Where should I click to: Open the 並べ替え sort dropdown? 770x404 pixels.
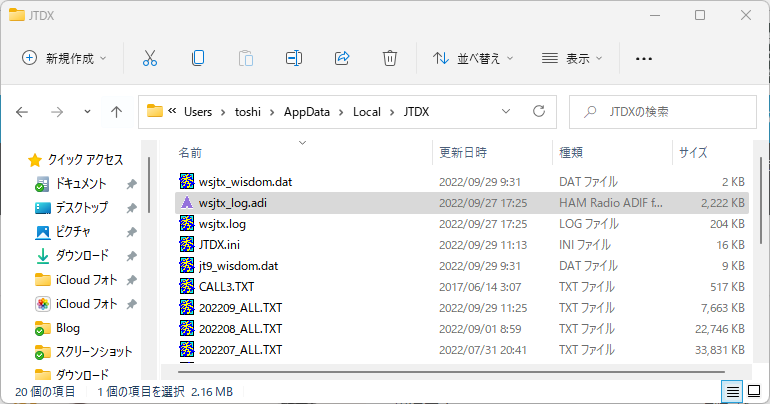click(473, 58)
